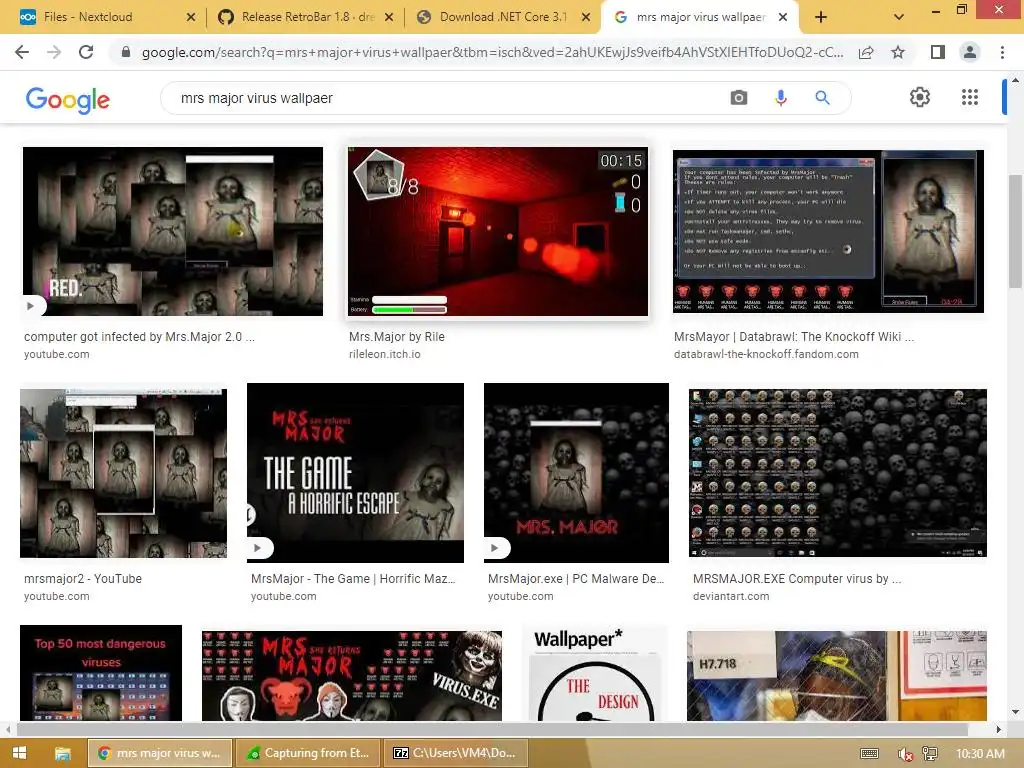Close the Files - Nextcloud tab
This screenshot has width=1024, height=768.
[191, 18]
